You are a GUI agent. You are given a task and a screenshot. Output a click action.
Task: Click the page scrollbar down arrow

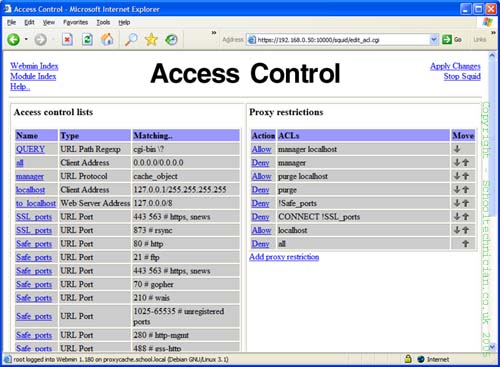point(492,347)
